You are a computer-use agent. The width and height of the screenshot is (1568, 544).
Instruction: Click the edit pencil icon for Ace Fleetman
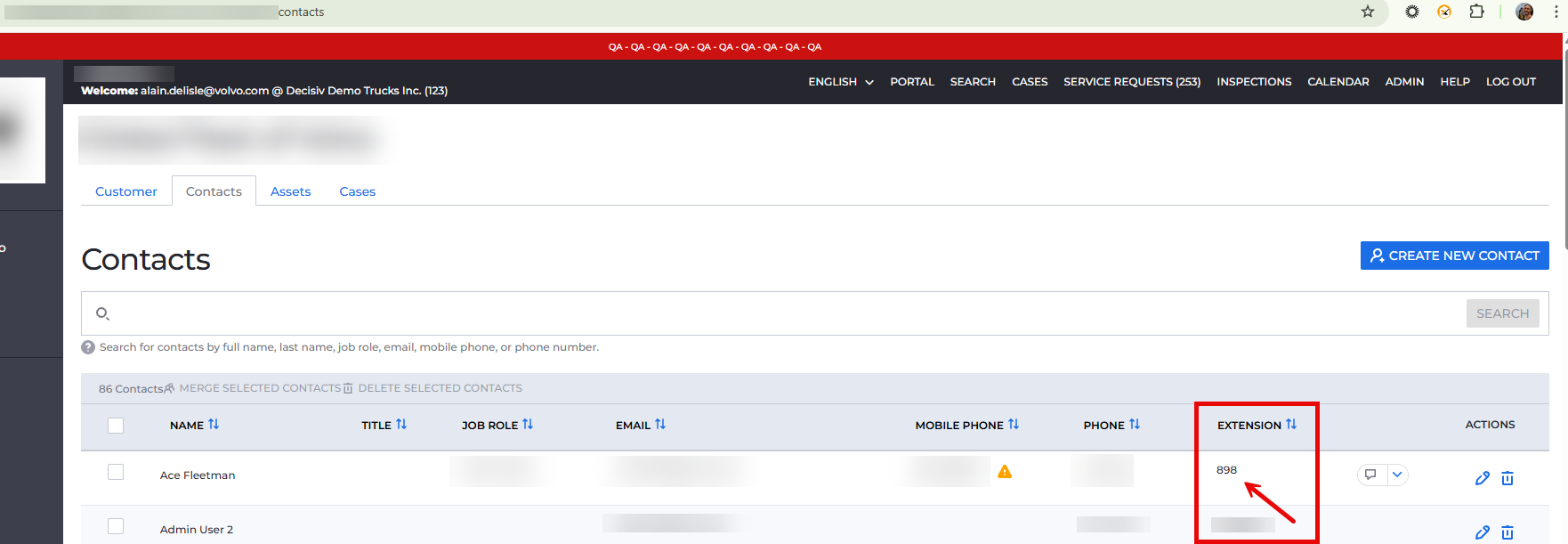(x=1482, y=478)
